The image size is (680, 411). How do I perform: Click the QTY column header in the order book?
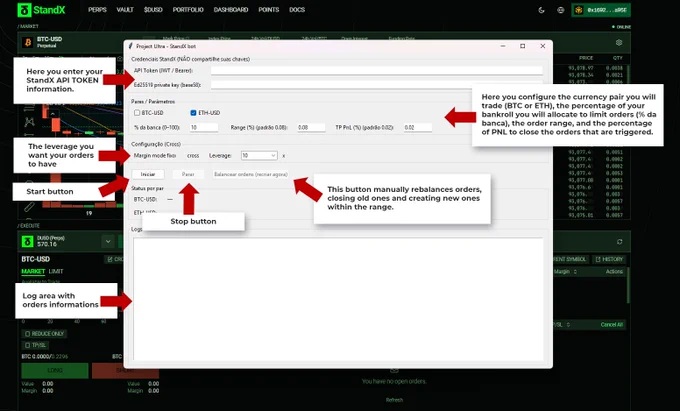pyautogui.click(x=618, y=58)
